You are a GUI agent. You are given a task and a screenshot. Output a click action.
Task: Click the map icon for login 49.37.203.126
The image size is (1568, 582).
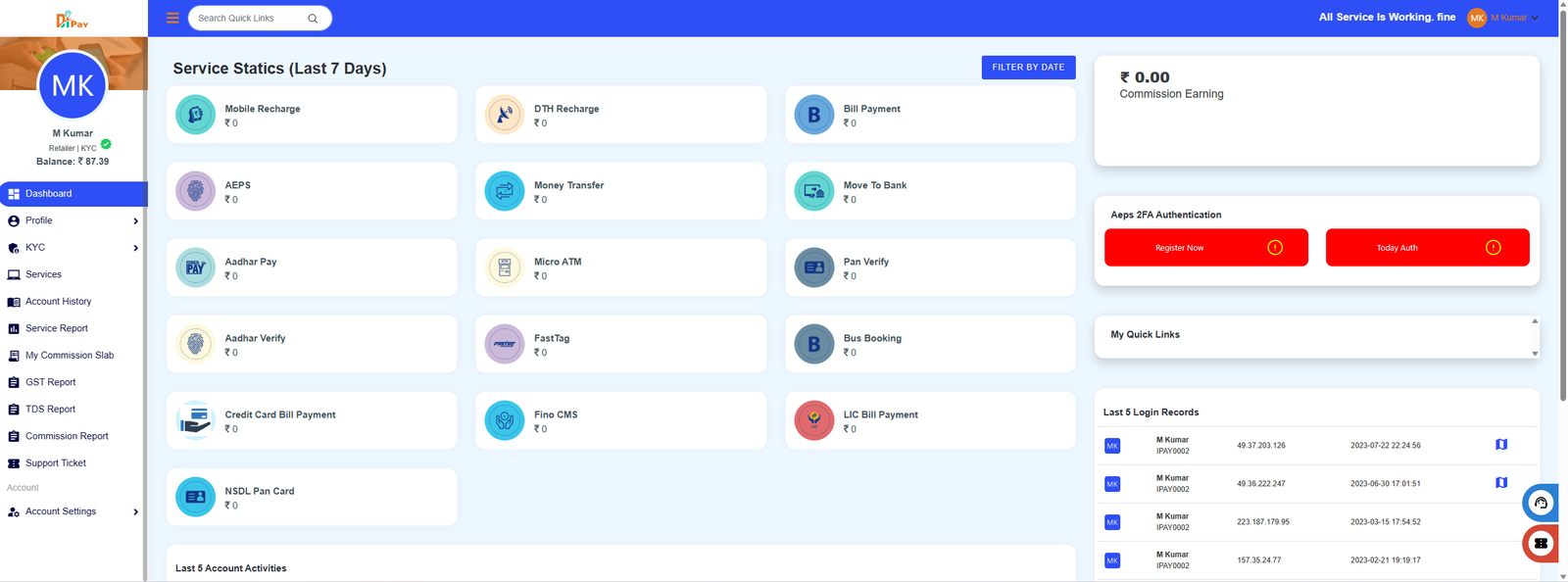(x=1500, y=445)
